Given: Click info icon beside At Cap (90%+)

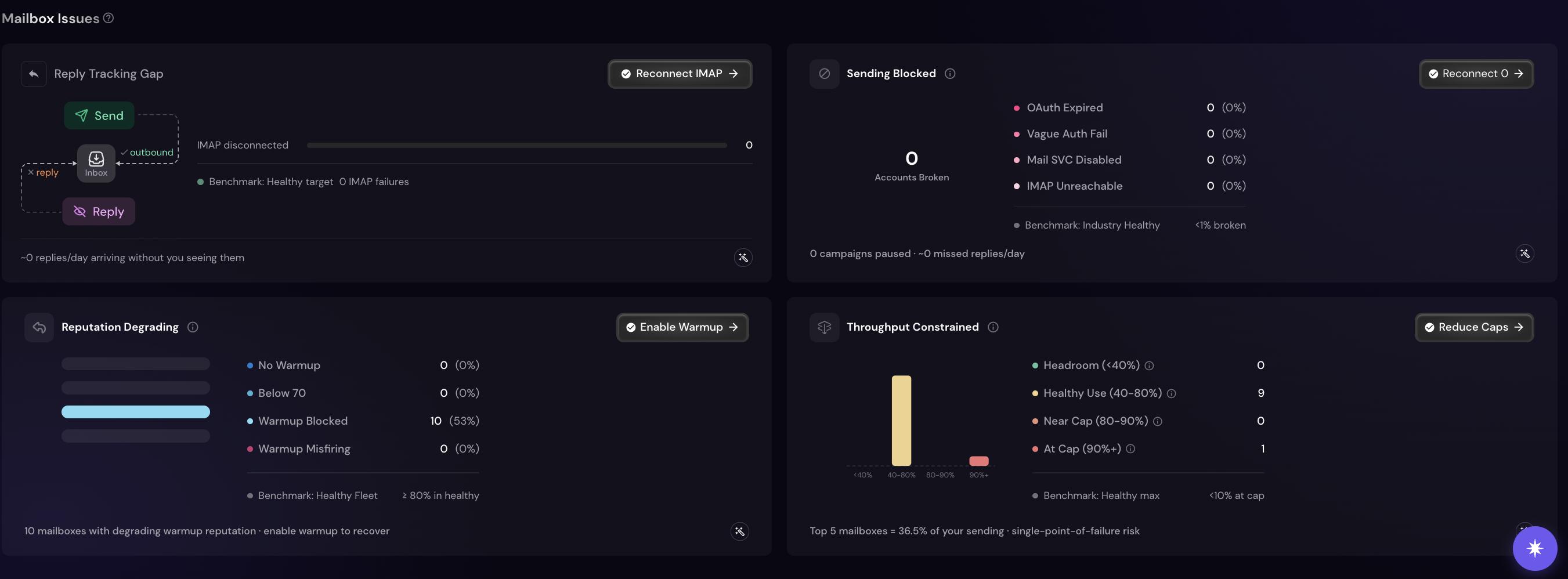Looking at the screenshot, I should 1130,448.
